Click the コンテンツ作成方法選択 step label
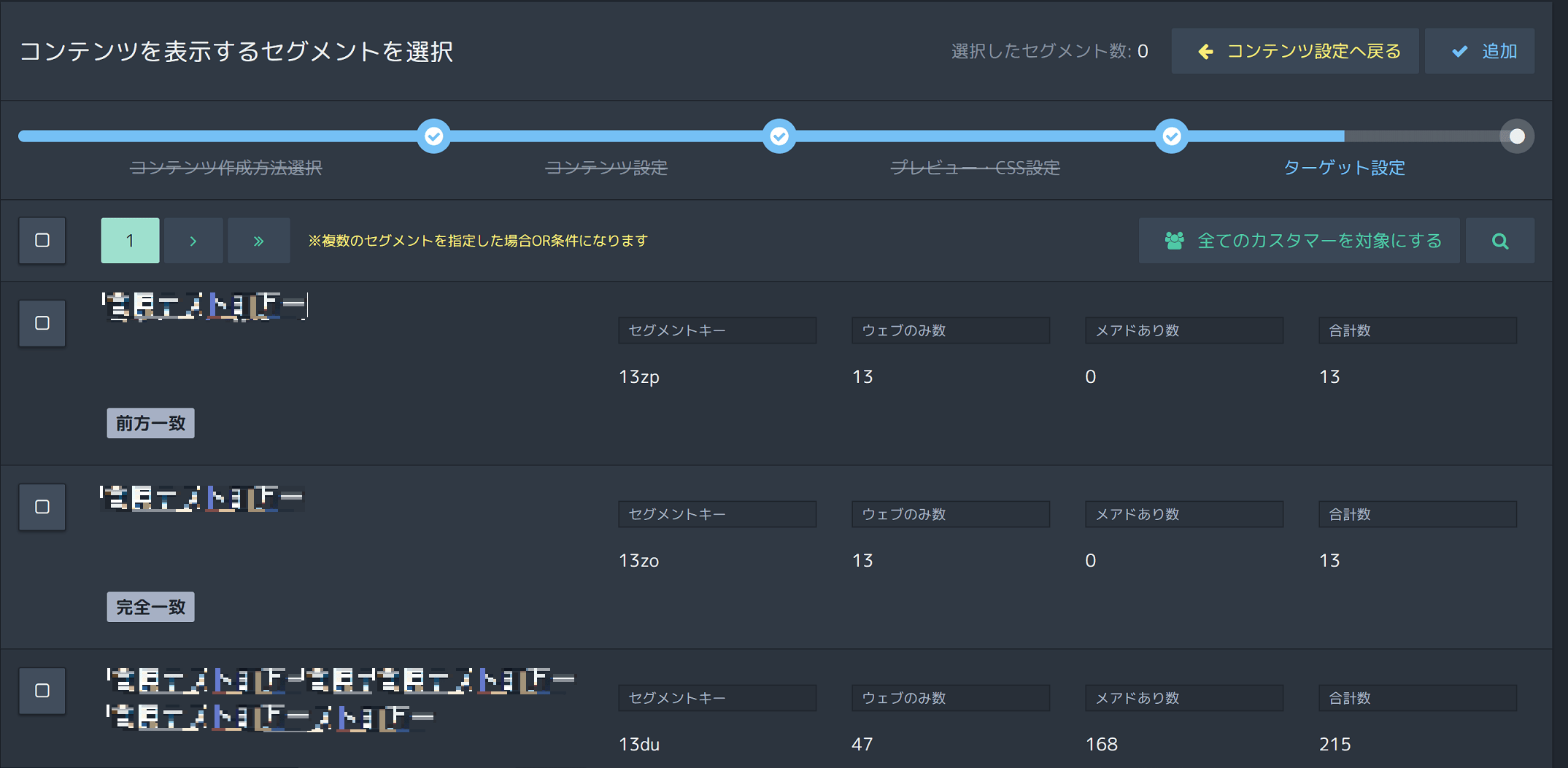 coord(225,168)
